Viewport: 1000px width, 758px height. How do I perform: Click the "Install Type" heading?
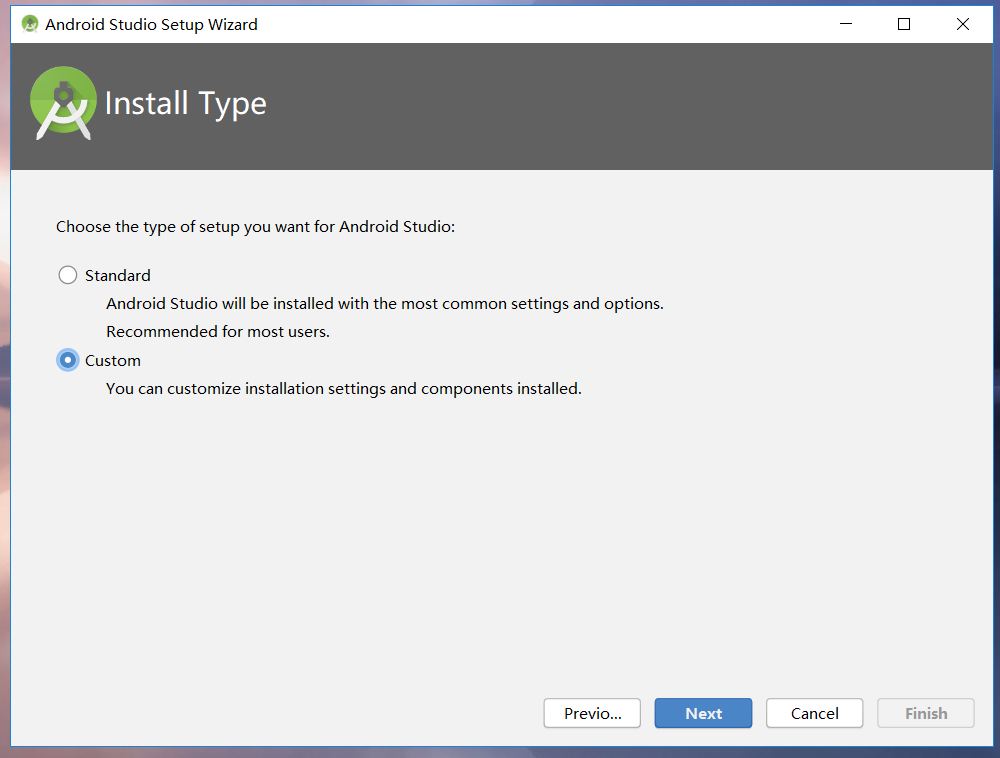click(186, 103)
